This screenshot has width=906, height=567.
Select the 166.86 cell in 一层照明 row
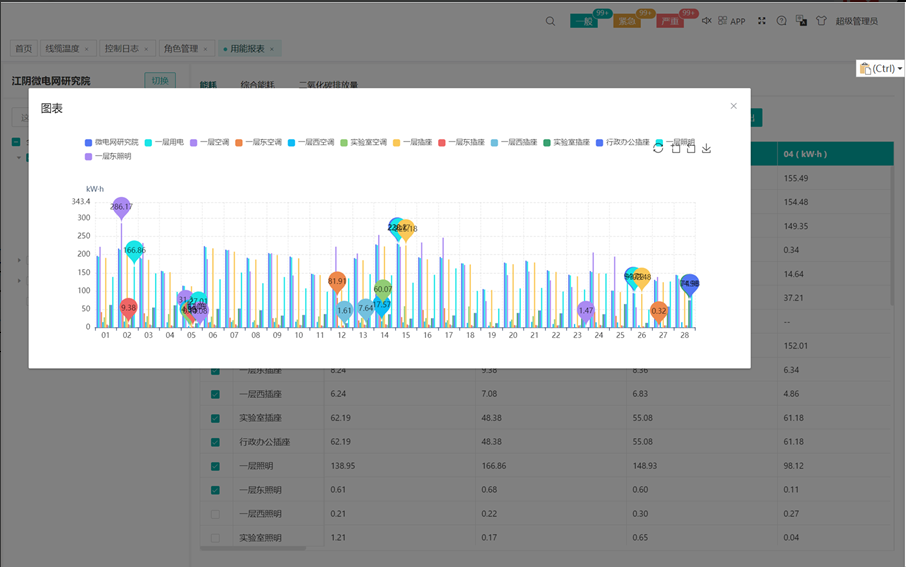tap(493, 466)
